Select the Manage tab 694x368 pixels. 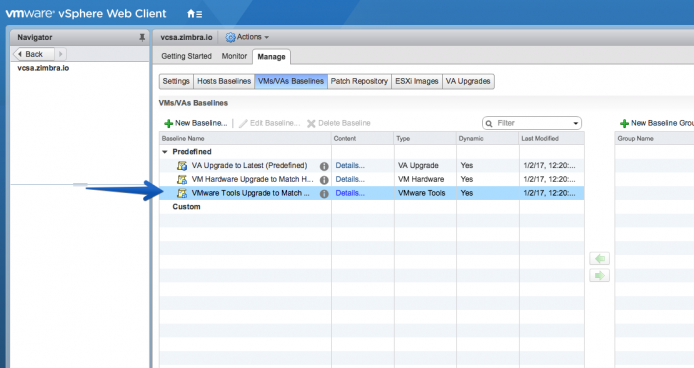(x=271, y=57)
